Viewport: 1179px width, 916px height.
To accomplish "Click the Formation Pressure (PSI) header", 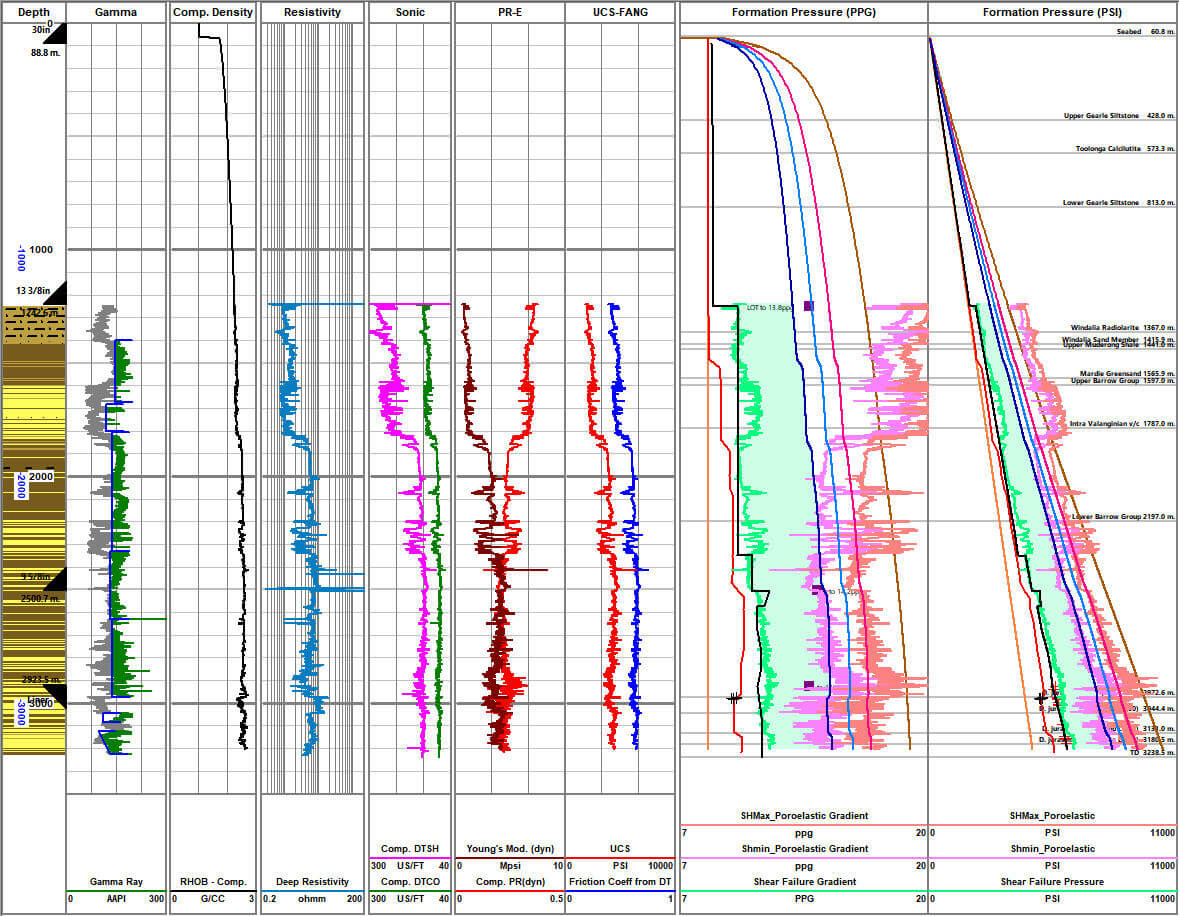I will point(1052,12).
